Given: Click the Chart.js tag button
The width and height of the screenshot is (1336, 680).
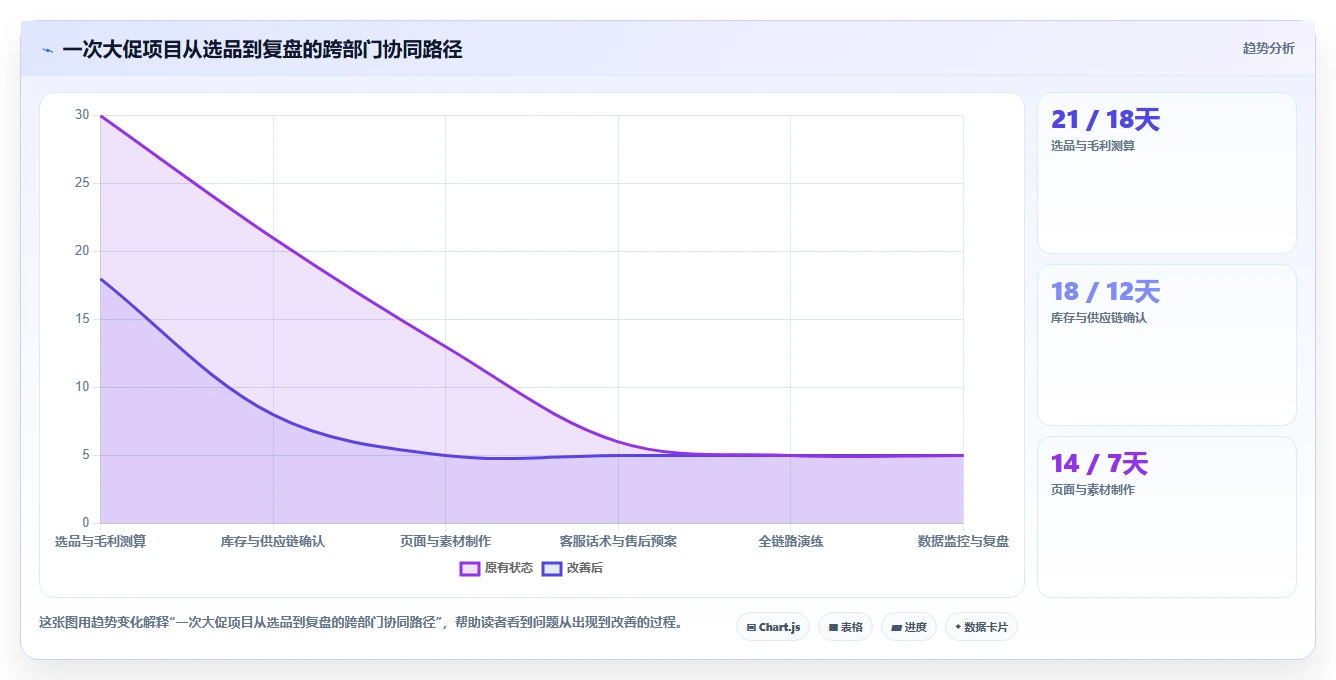Looking at the screenshot, I should pyautogui.click(x=773, y=627).
